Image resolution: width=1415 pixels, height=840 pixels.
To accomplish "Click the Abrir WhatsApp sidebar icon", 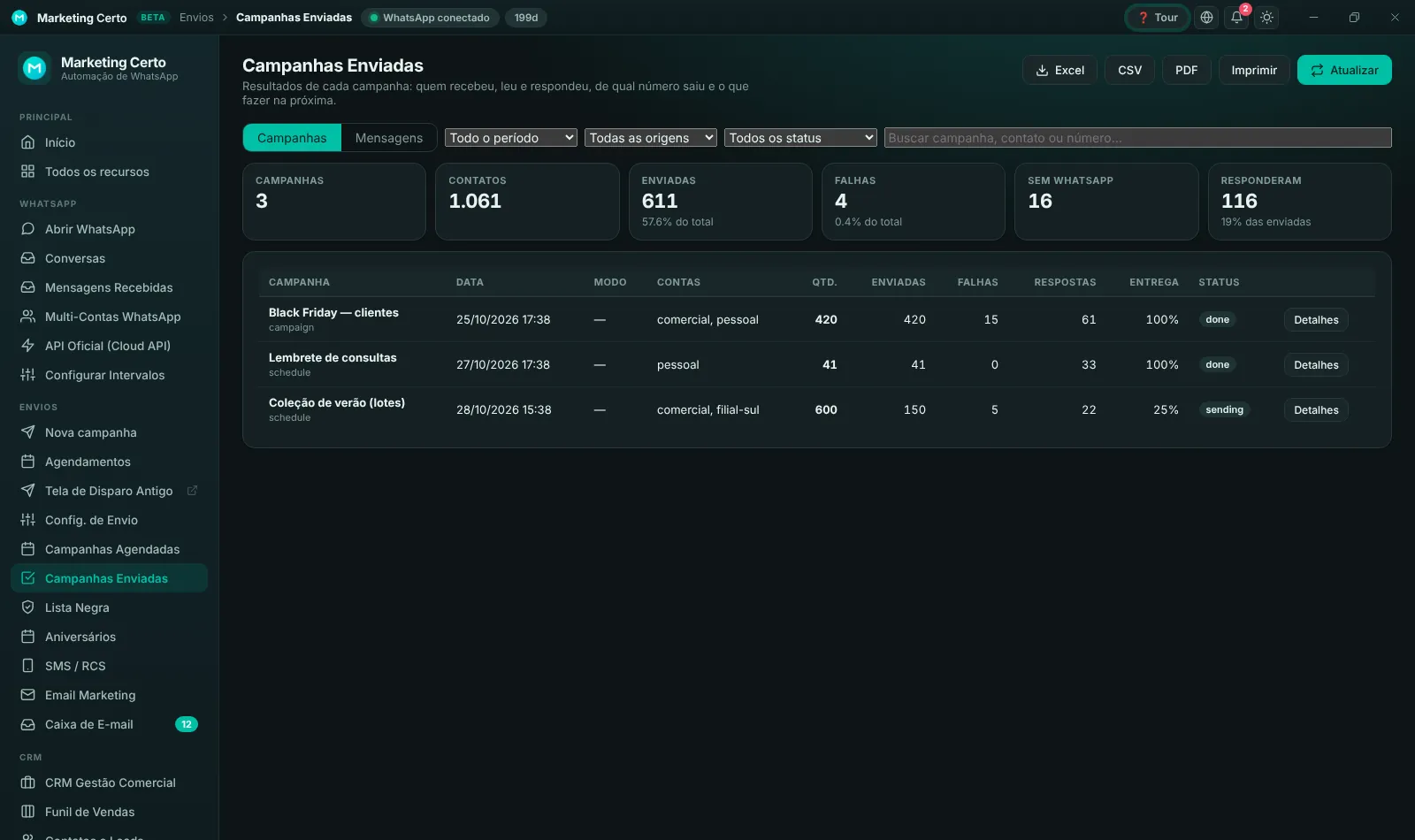I will tap(27, 229).
